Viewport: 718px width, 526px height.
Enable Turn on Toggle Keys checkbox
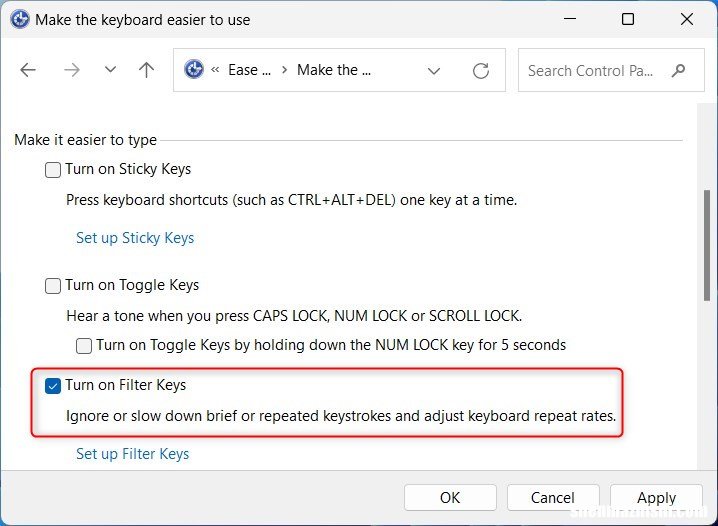pyautogui.click(x=53, y=286)
